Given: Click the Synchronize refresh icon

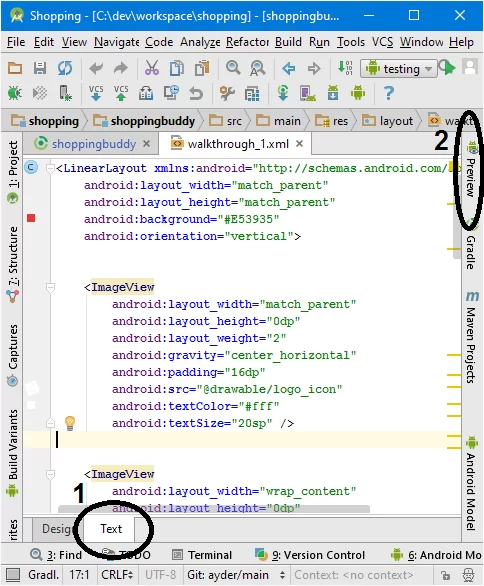Looking at the screenshot, I should (x=65, y=68).
